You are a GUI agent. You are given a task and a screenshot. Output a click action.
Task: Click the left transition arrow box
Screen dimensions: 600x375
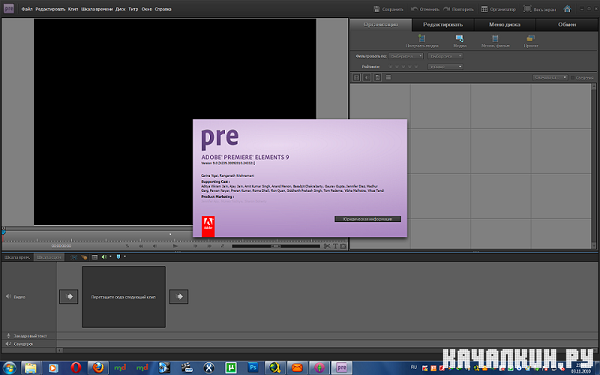coord(68,296)
